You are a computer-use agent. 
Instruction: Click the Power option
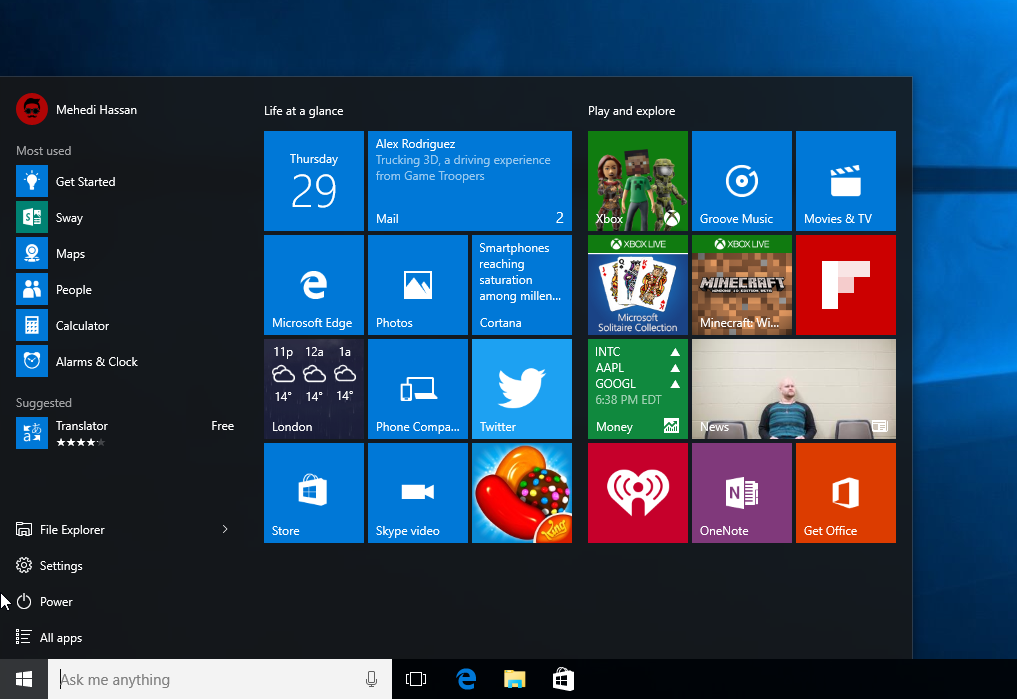pos(44,602)
